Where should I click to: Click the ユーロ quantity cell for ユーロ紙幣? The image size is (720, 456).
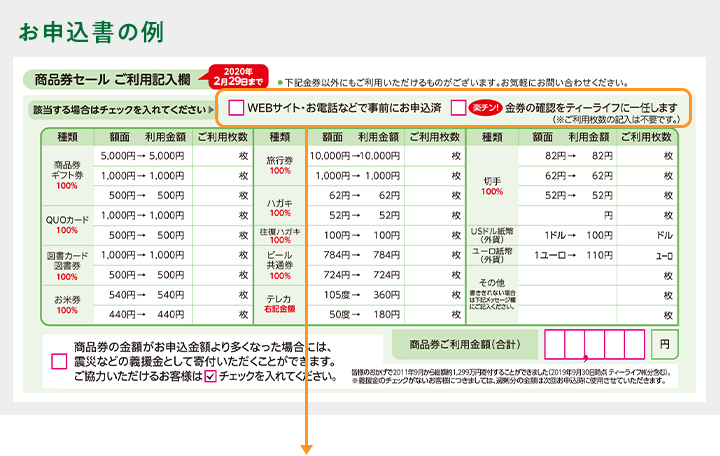pyautogui.click(x=647, y=255)
